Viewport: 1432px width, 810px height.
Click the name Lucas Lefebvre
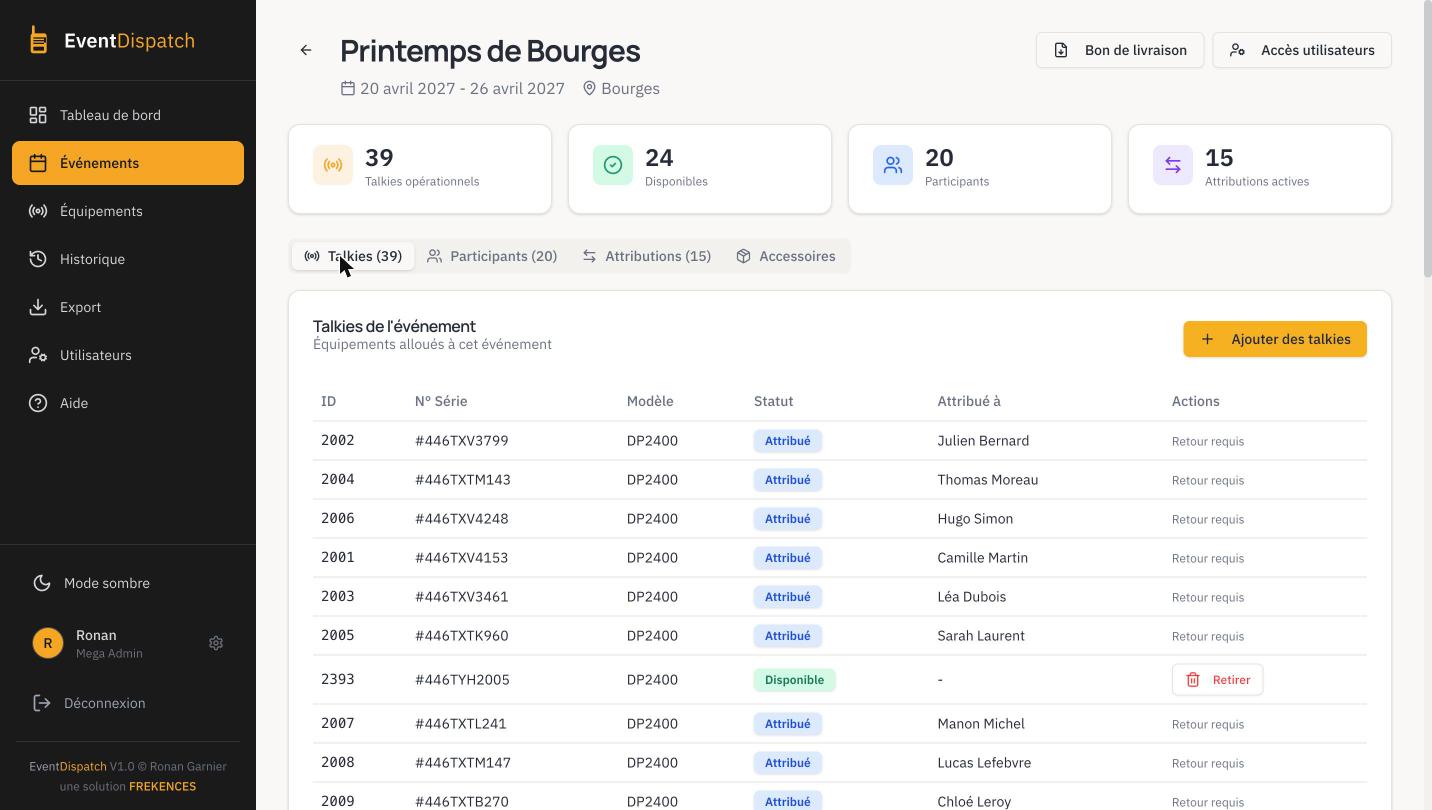[x=984, y=763]
